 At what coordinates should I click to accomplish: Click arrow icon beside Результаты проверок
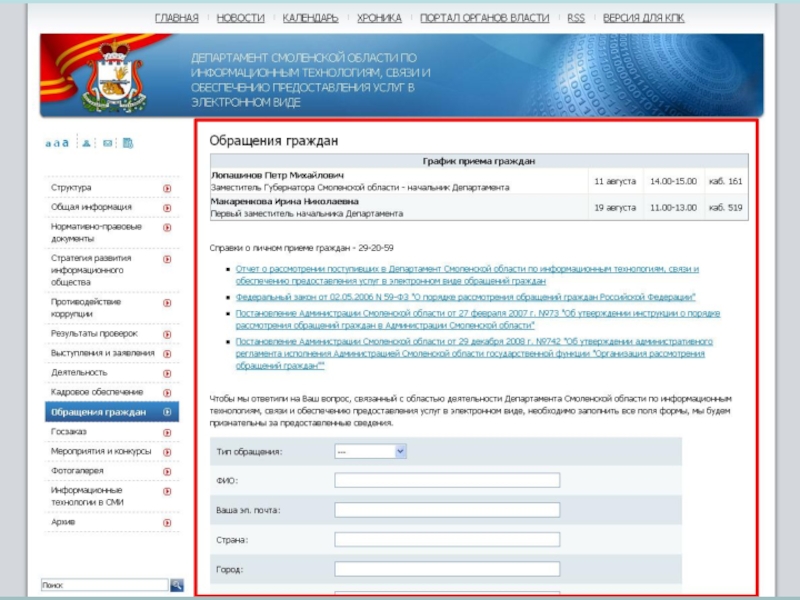pos(167,335)
